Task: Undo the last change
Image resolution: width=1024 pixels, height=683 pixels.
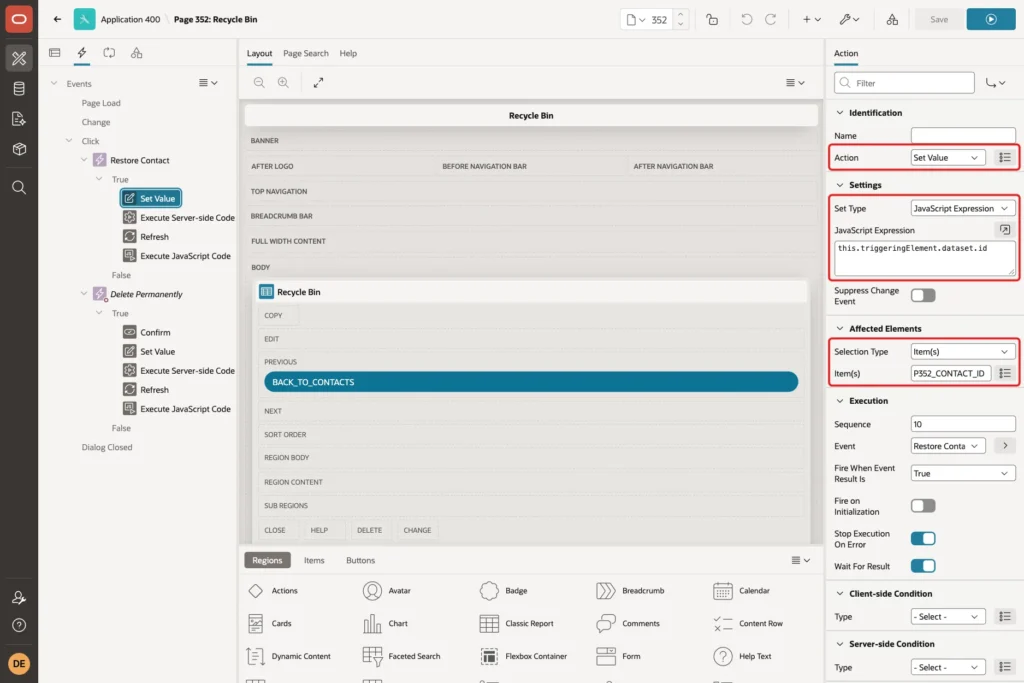Action: (746, 20)
